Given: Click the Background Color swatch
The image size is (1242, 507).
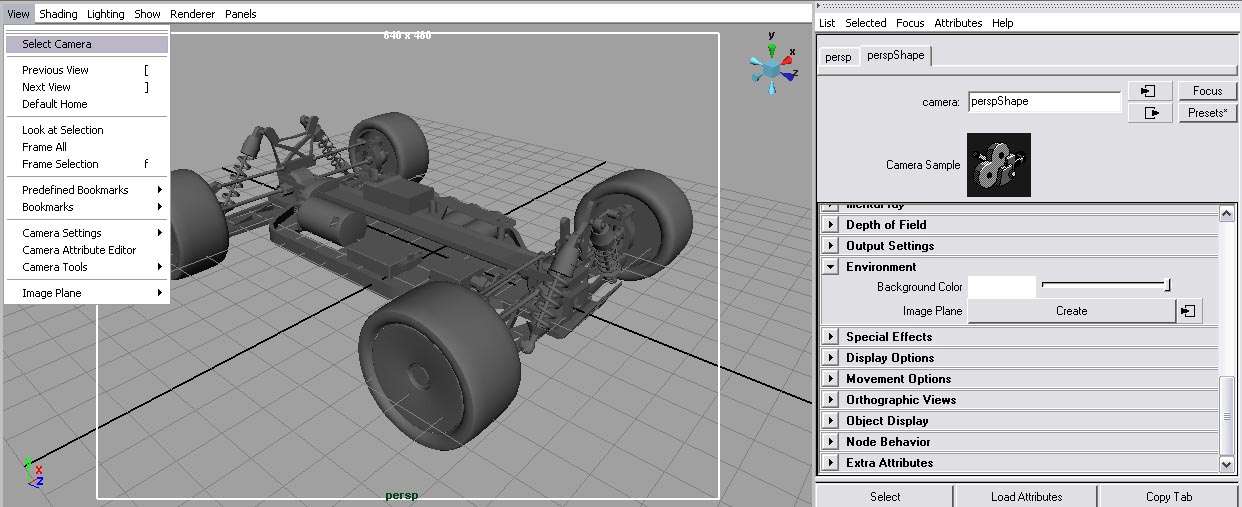Looking at the screenshot, I should coord(1002,287).
